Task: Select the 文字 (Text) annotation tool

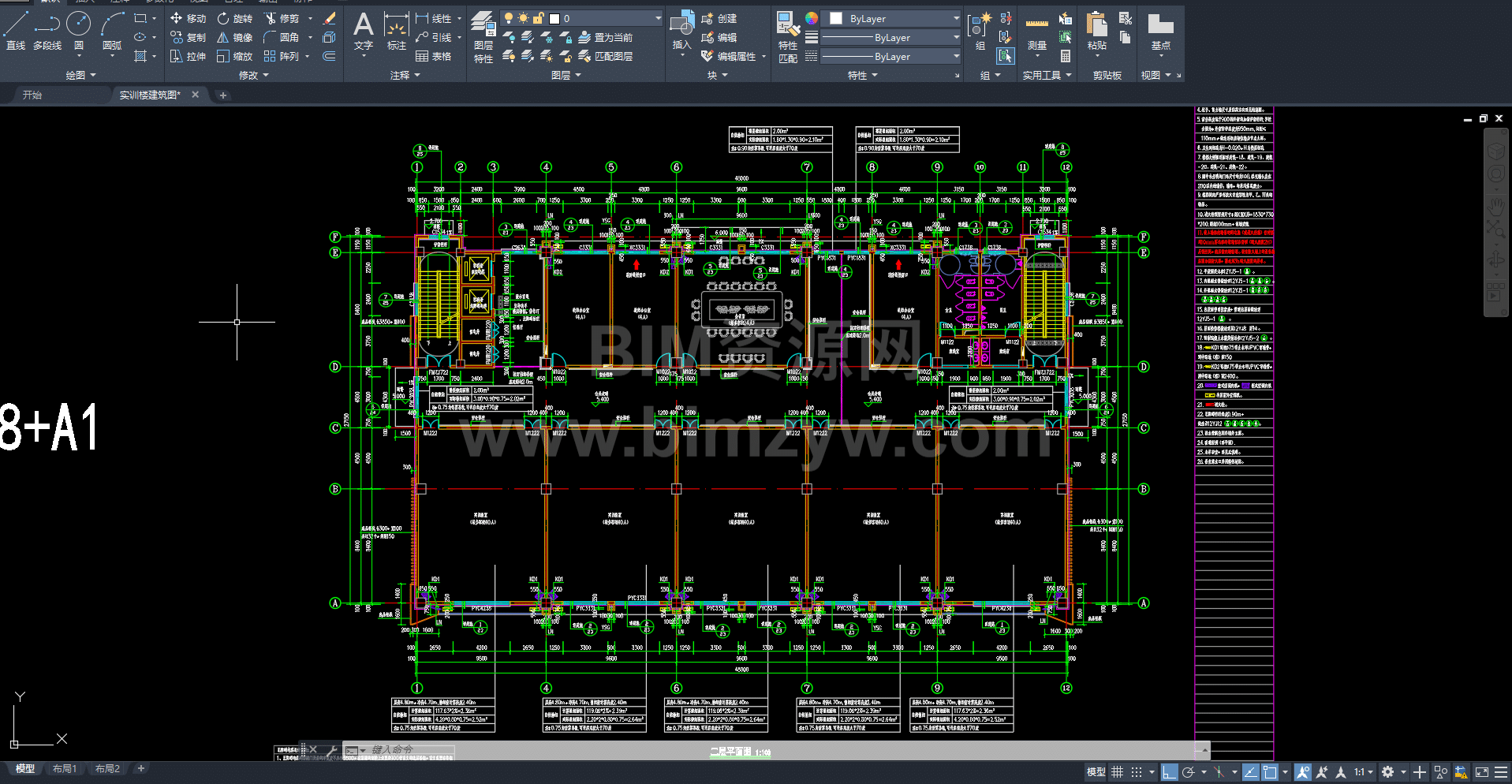Action: pyautogui.click(x=363, y=32)
